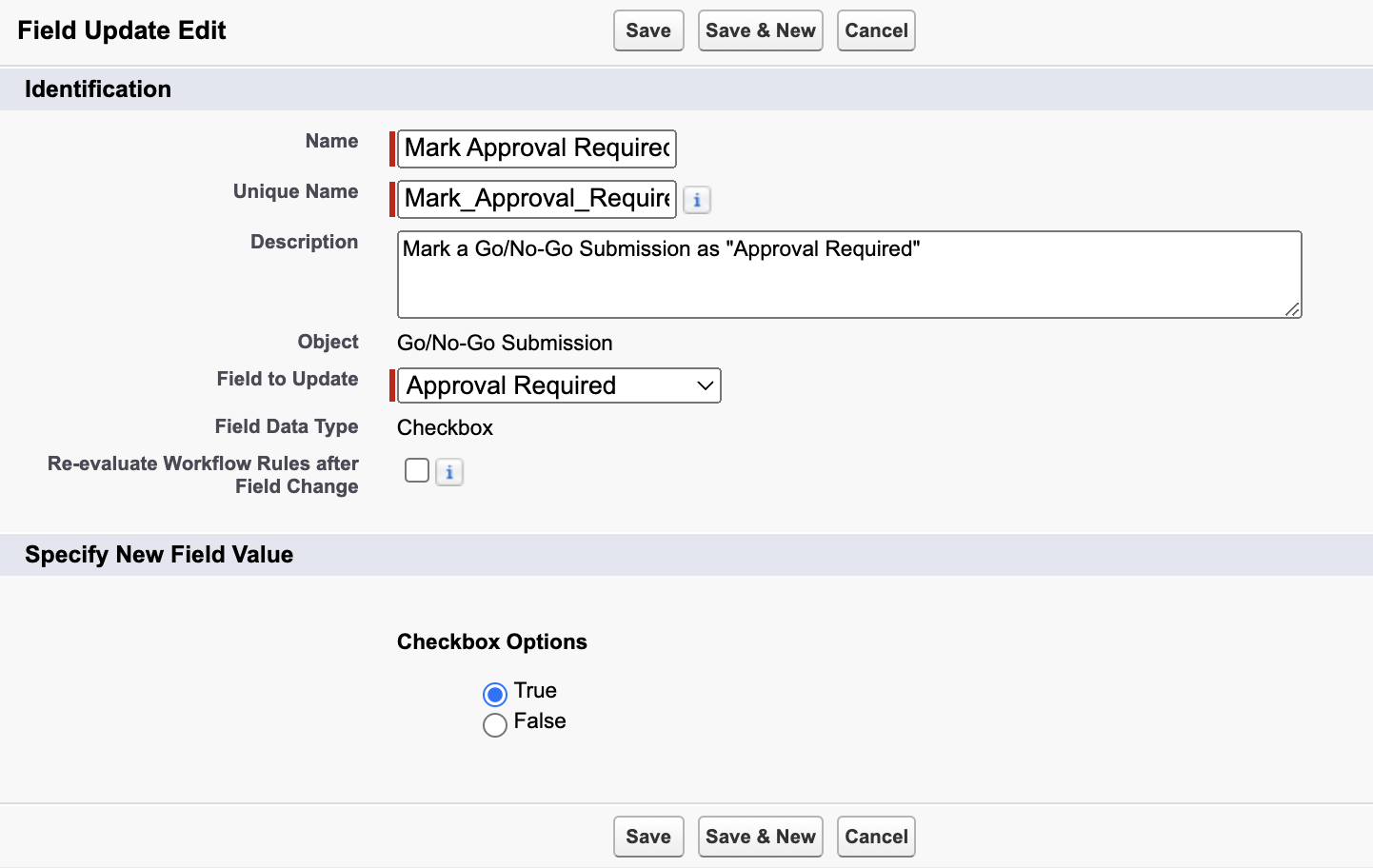Click the info icon beside Unique Name
This screenshot has height=868, width=1373.
coord(697,200)
